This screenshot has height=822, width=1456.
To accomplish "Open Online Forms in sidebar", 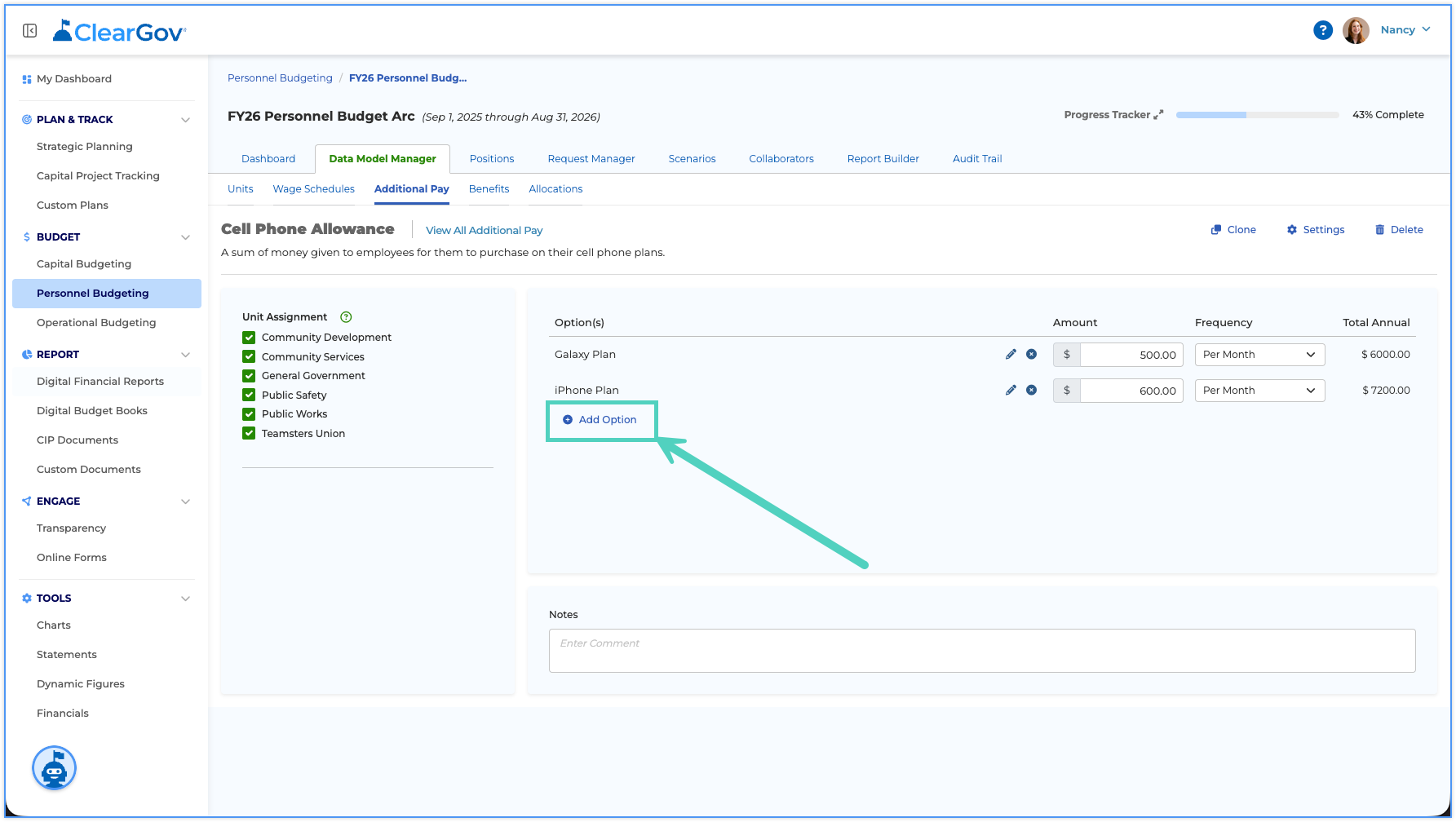I will pos(72,558).
